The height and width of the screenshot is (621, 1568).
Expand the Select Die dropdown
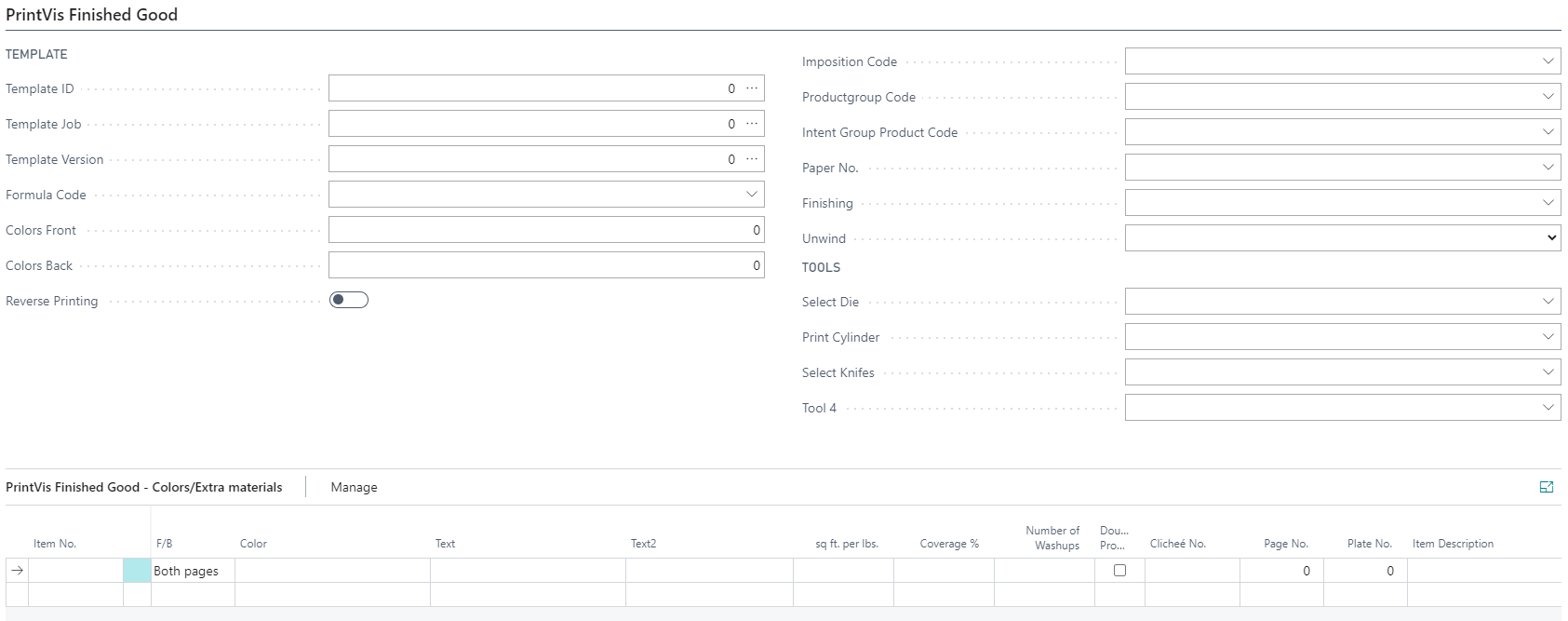point(1548,302)
